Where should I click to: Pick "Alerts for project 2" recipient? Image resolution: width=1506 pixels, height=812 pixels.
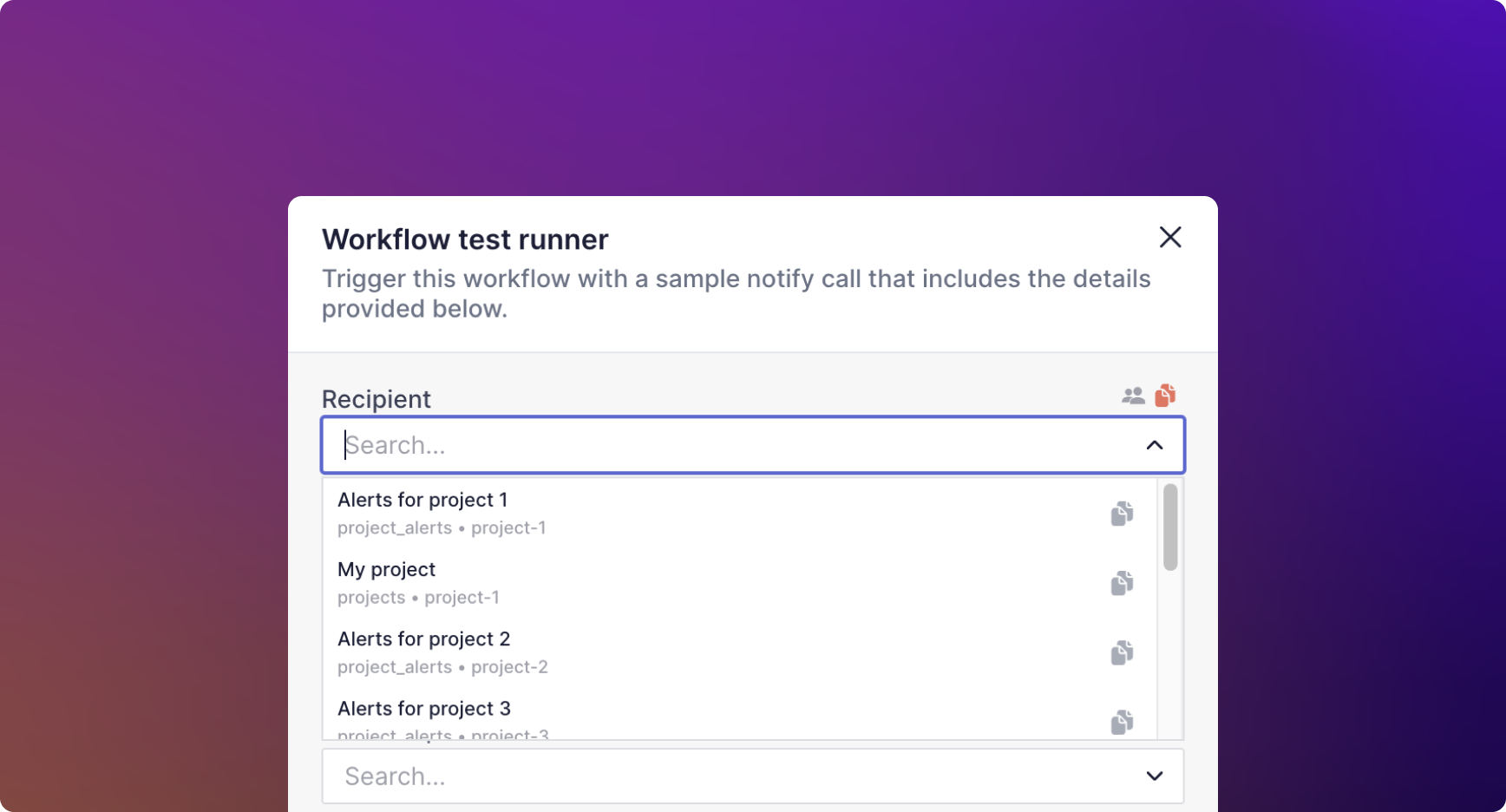click(x=424, y=639)
